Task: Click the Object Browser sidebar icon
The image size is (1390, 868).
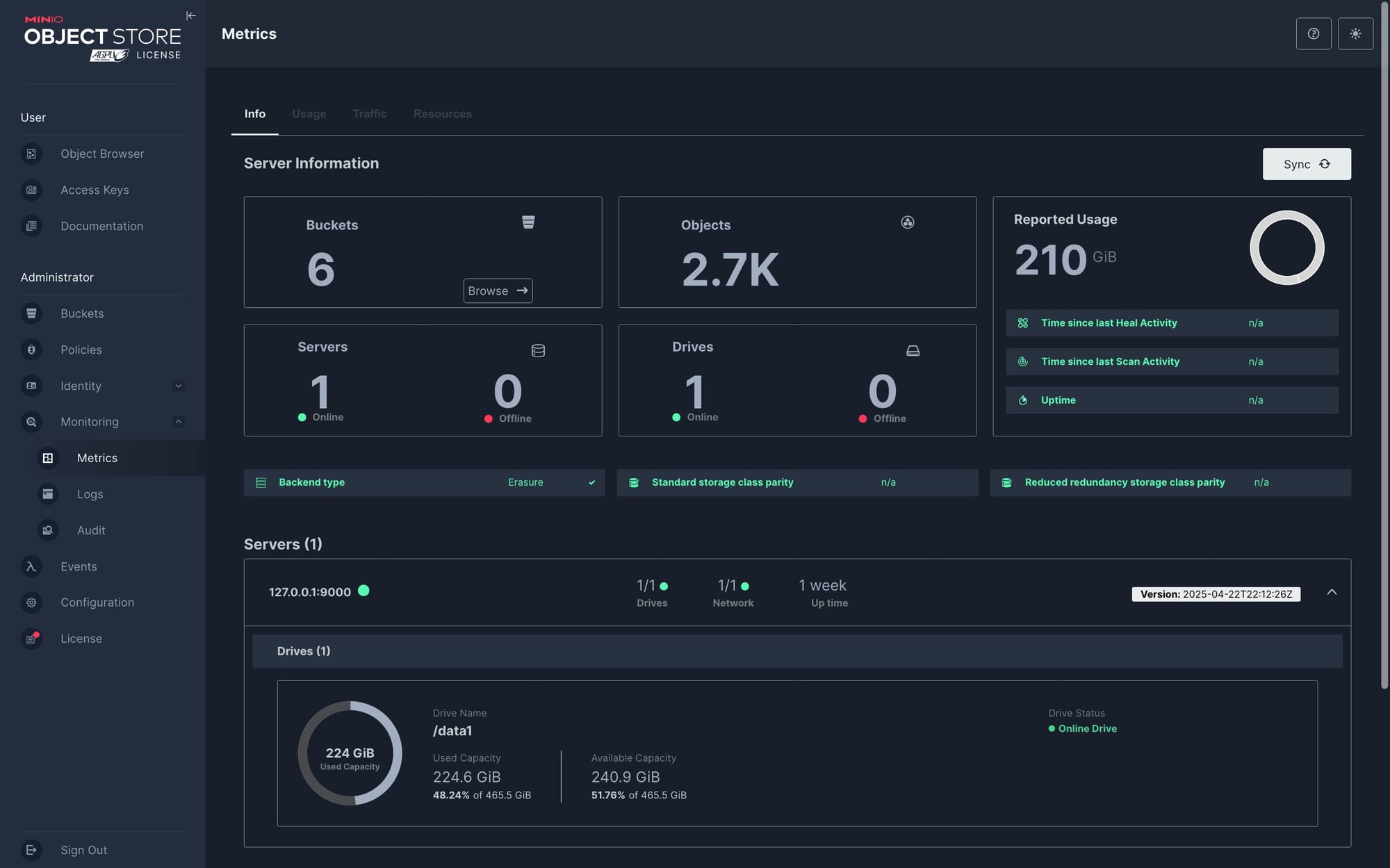Action: click(31, 154)
